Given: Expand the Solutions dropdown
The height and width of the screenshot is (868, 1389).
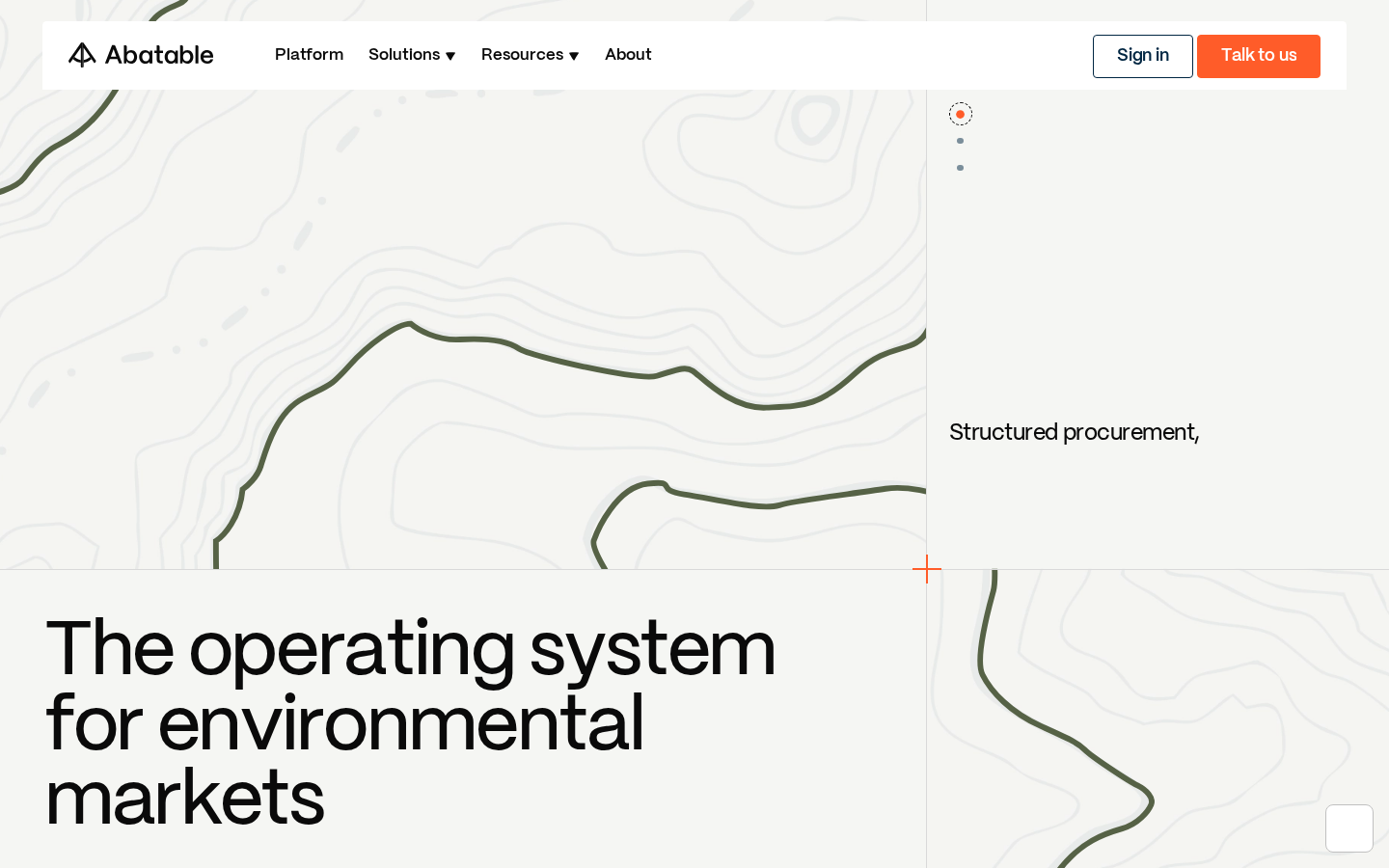Looking at the screenshot, I should (412, 55).
